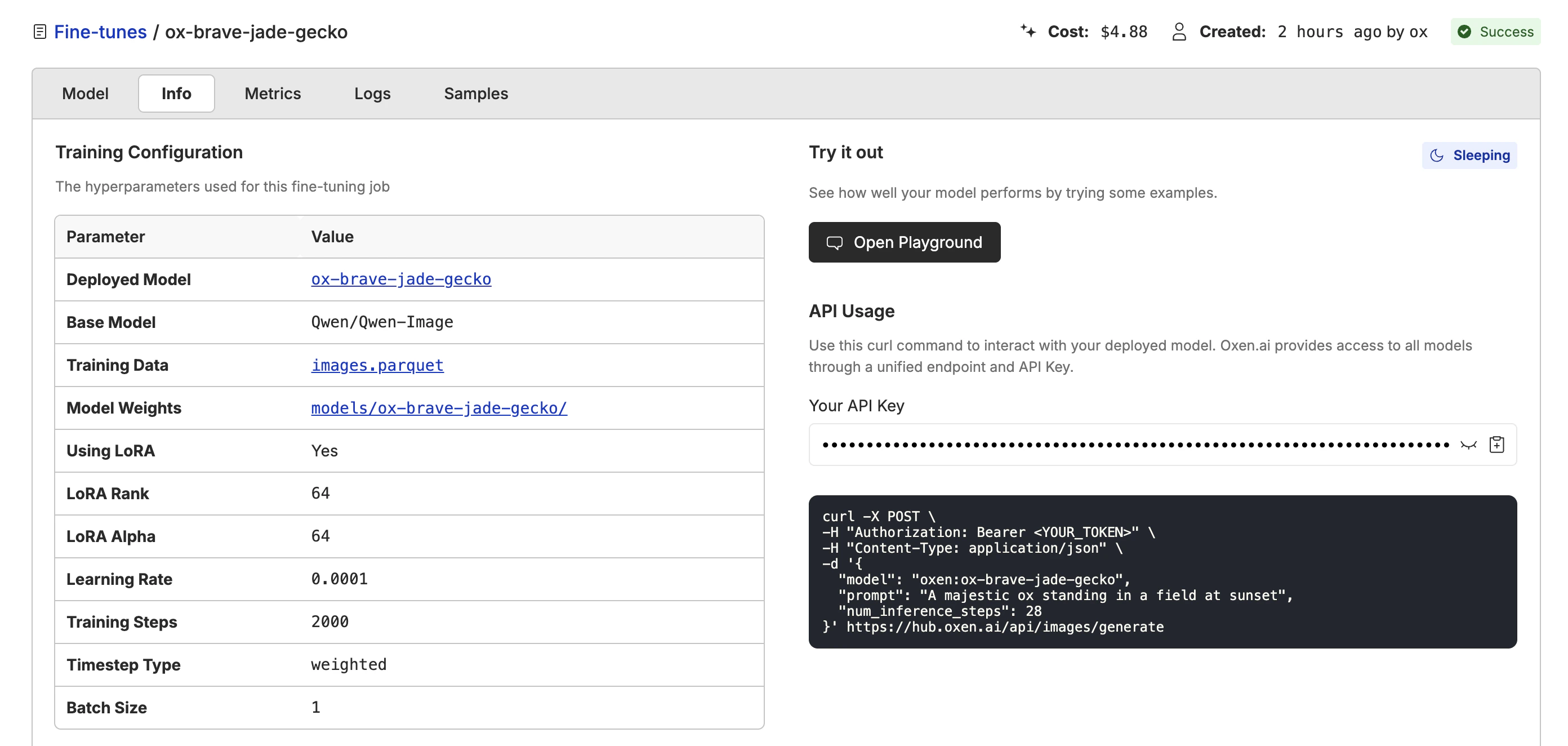Viewport: 1568px width, 746px height.
Task: View the Samples tab
Action: pyautogui.click(x=475, y=93)
